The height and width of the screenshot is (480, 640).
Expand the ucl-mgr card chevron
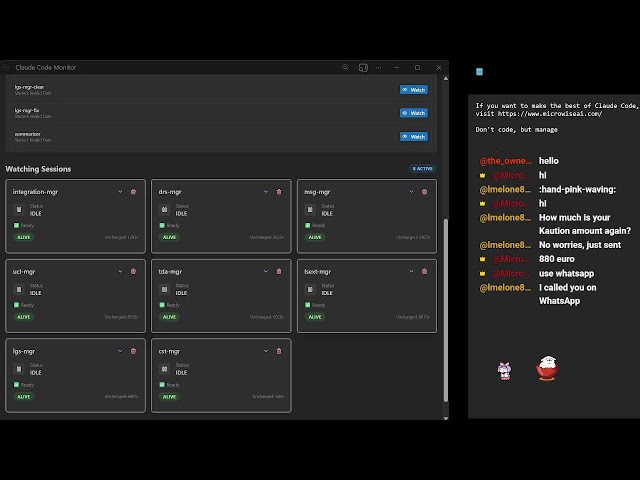coord(120,271)
